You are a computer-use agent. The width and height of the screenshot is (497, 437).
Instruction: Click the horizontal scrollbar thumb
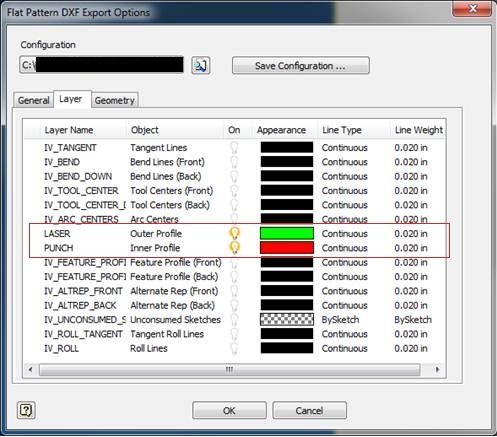point(229,369)
